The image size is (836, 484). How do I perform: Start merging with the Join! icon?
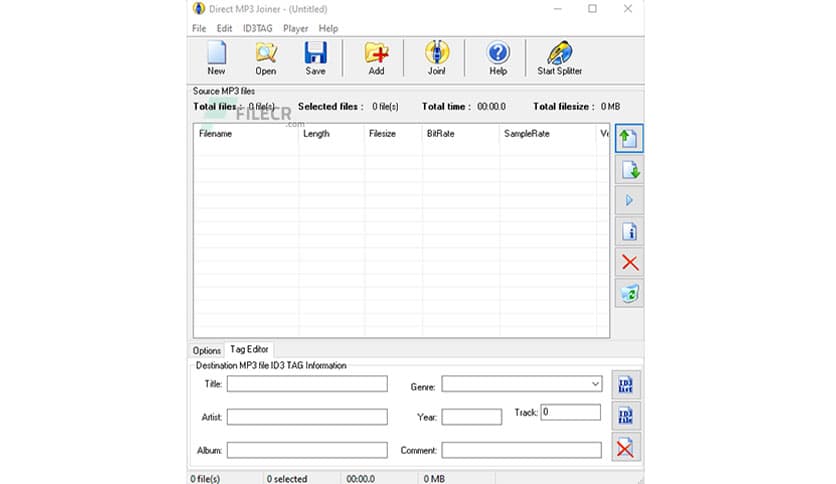coord(437,58)
